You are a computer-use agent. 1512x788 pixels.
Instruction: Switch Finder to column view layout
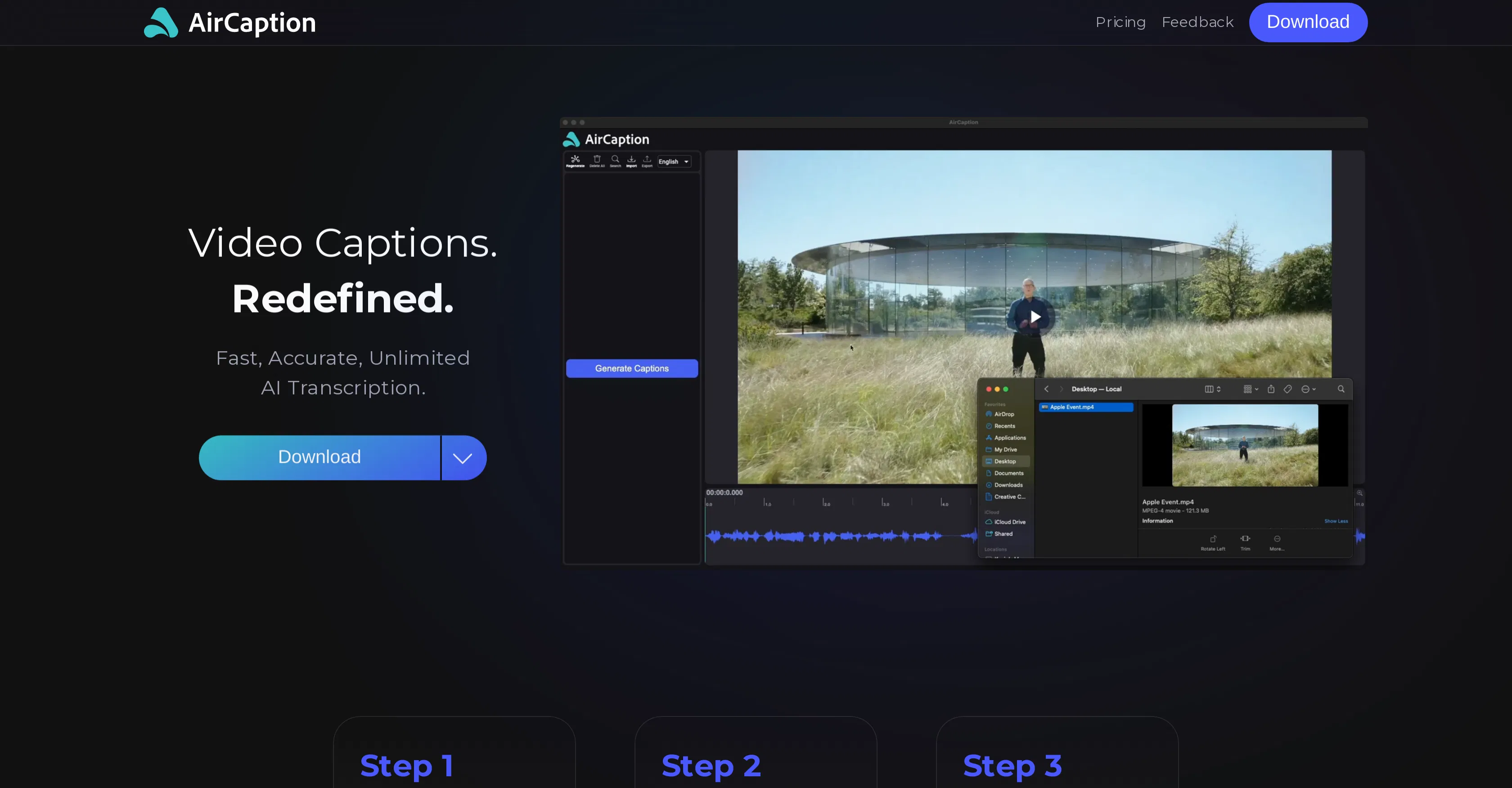click(1210, 389)
